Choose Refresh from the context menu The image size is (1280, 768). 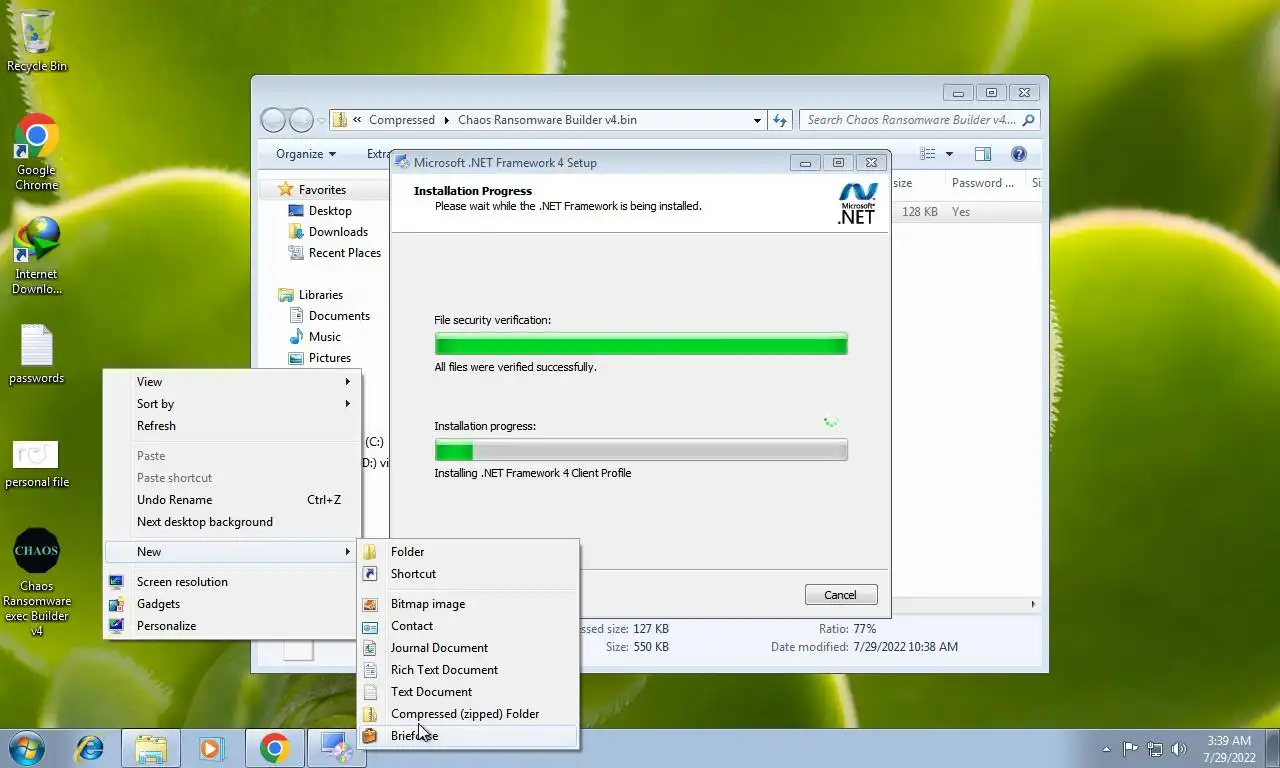(232, 426)
